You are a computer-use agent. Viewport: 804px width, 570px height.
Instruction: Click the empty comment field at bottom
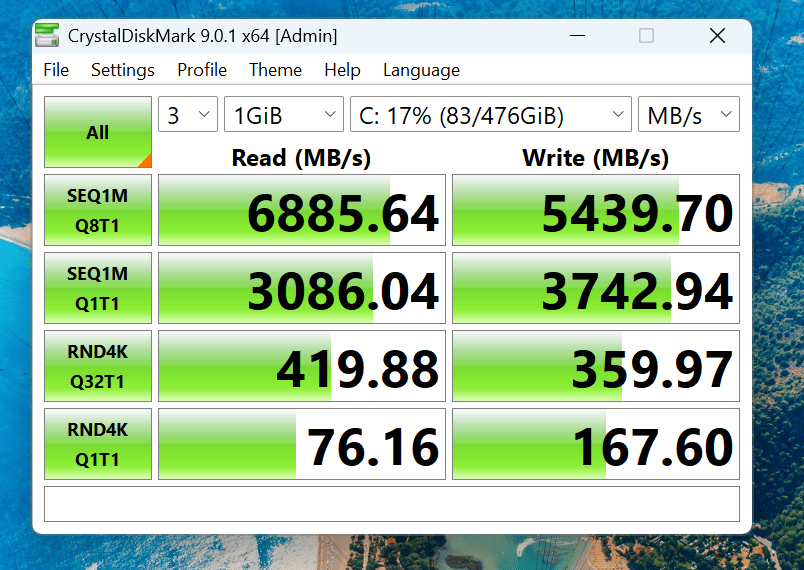[x=392, y=504]
